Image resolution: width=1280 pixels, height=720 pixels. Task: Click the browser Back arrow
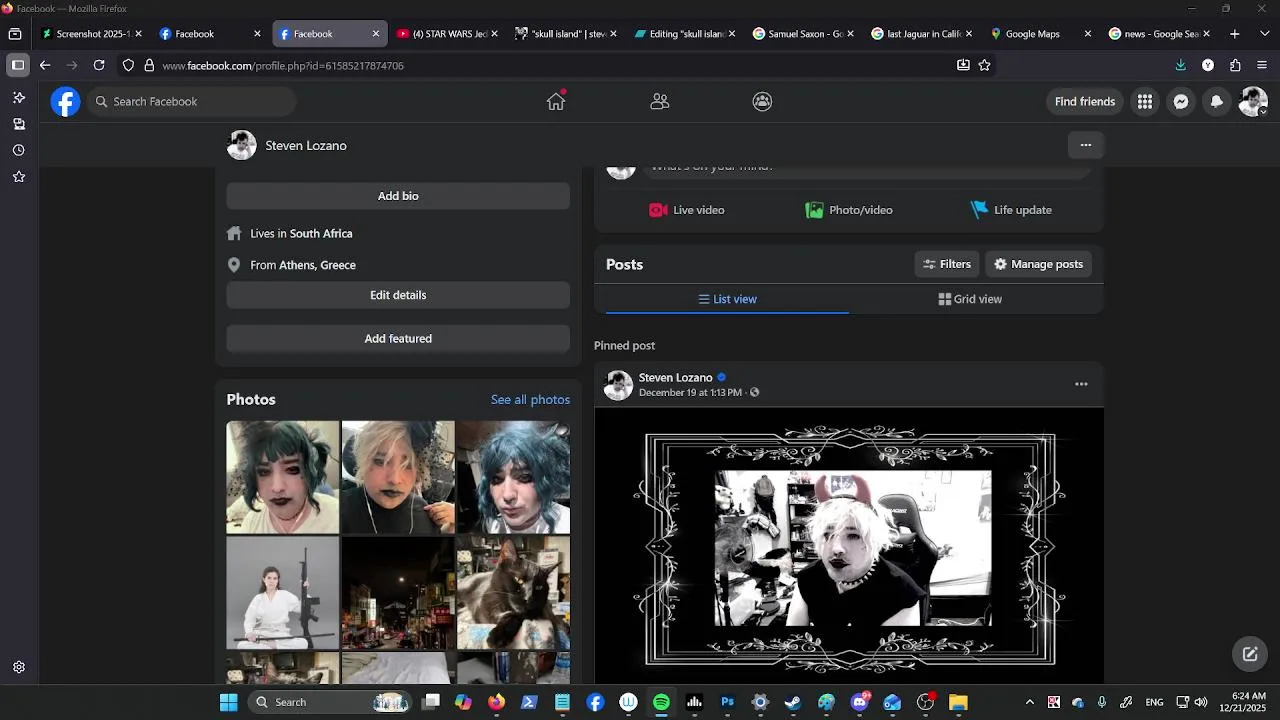(x=45, y=65)
